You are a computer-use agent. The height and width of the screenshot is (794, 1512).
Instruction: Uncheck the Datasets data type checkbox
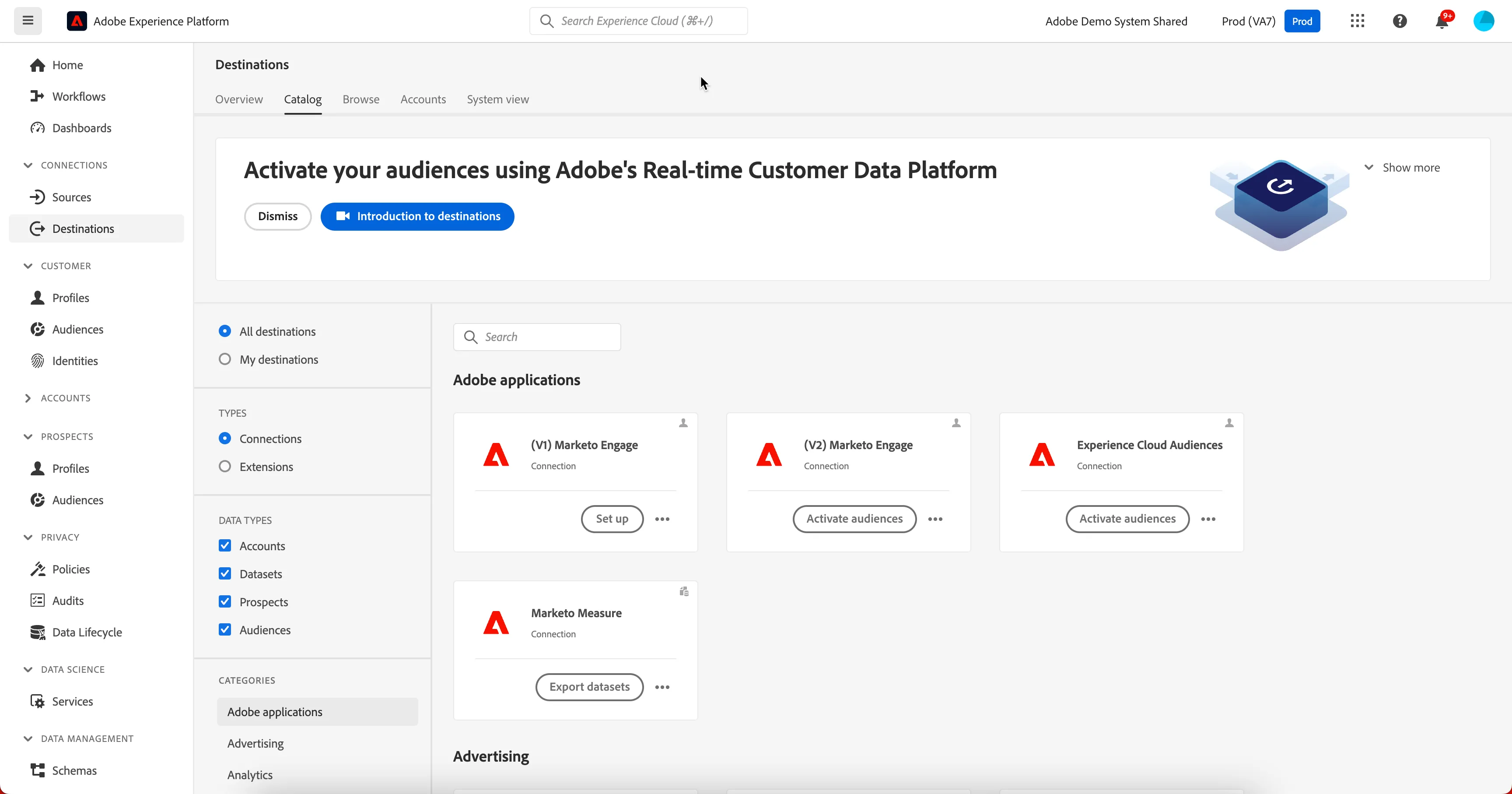coord(225,574)
